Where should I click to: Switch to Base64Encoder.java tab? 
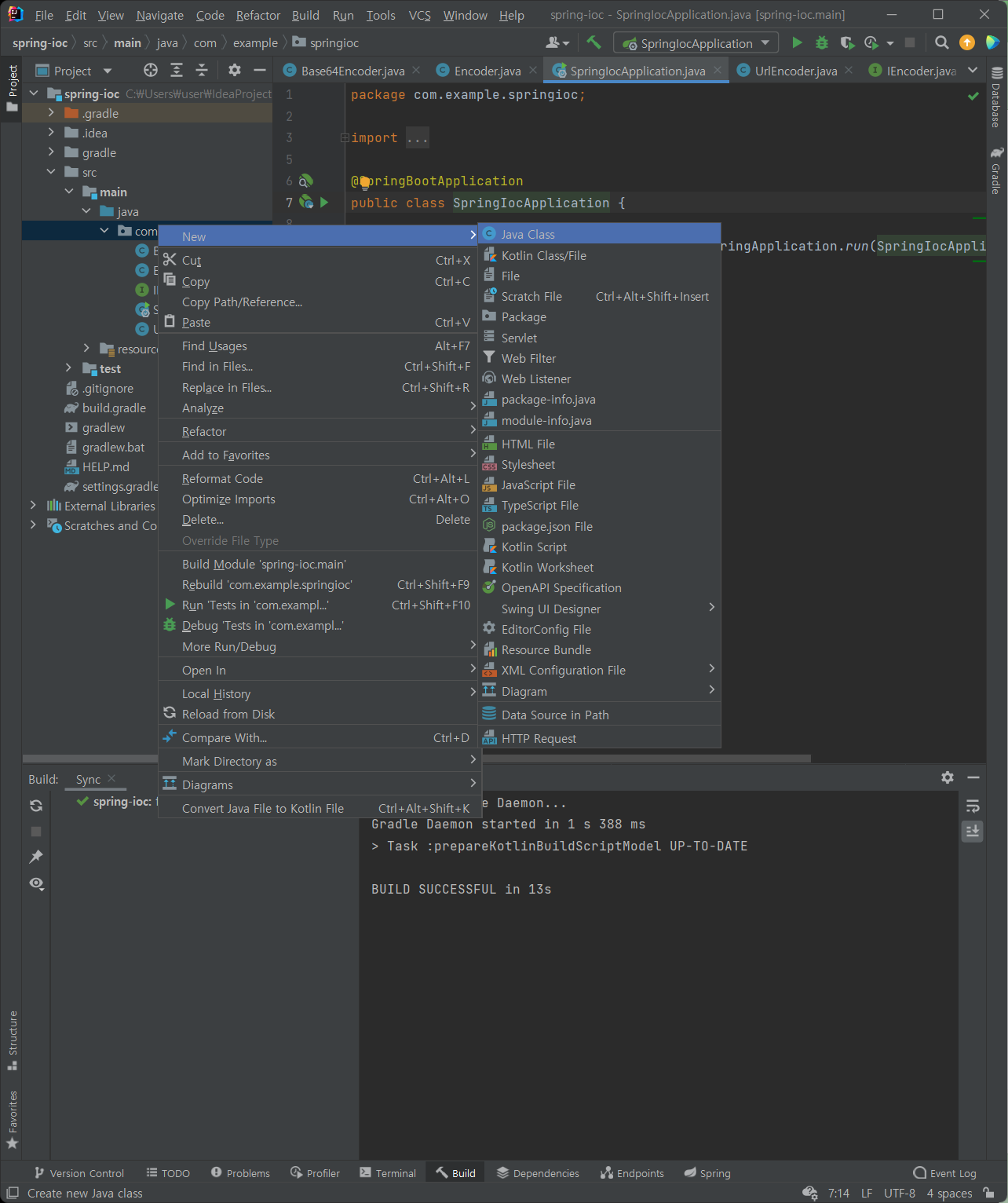point(352,71)
